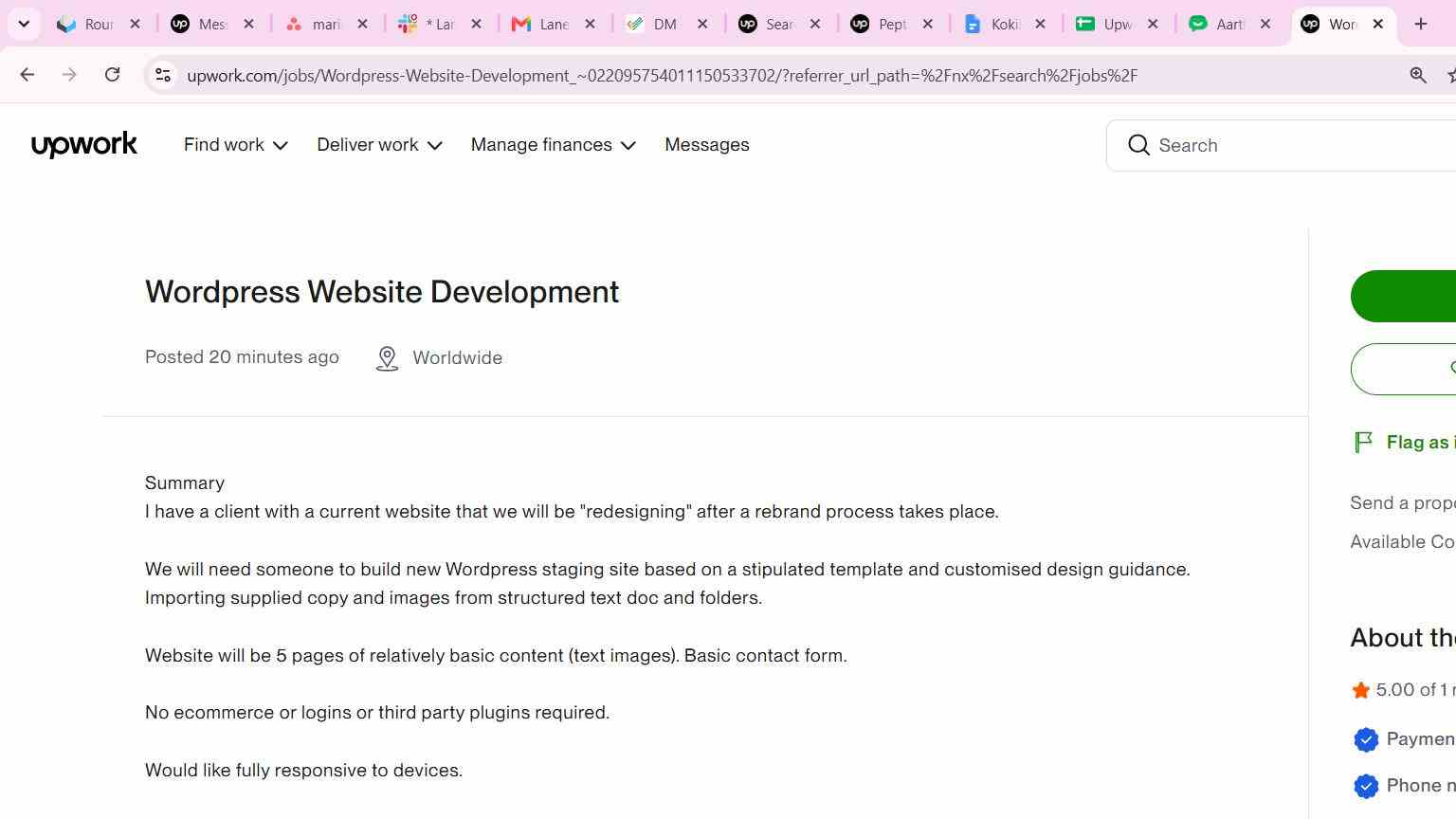This screenshot has height=819, width=1456.
Task: Expand the Deliver work dropdown menu
Action: (x=379, y=145)
